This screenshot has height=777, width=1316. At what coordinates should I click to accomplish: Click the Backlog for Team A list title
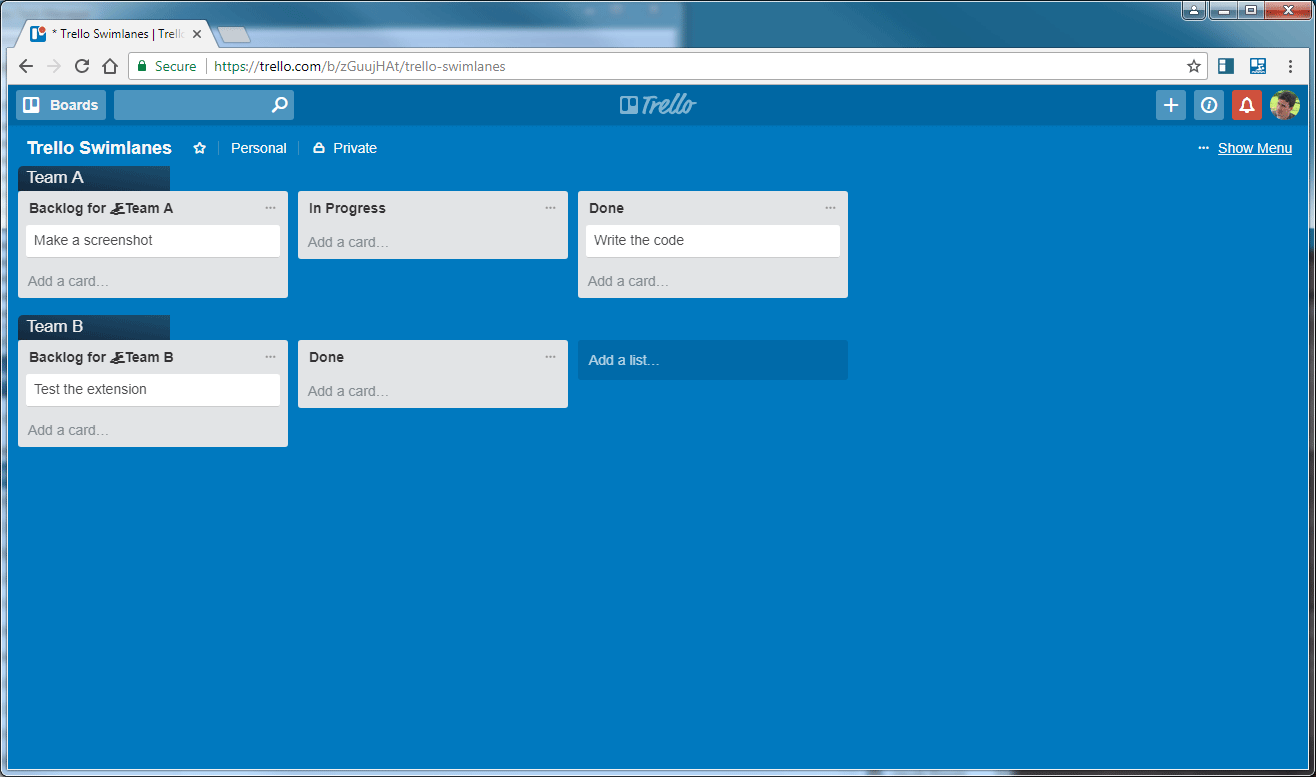[x=101, y=208]
